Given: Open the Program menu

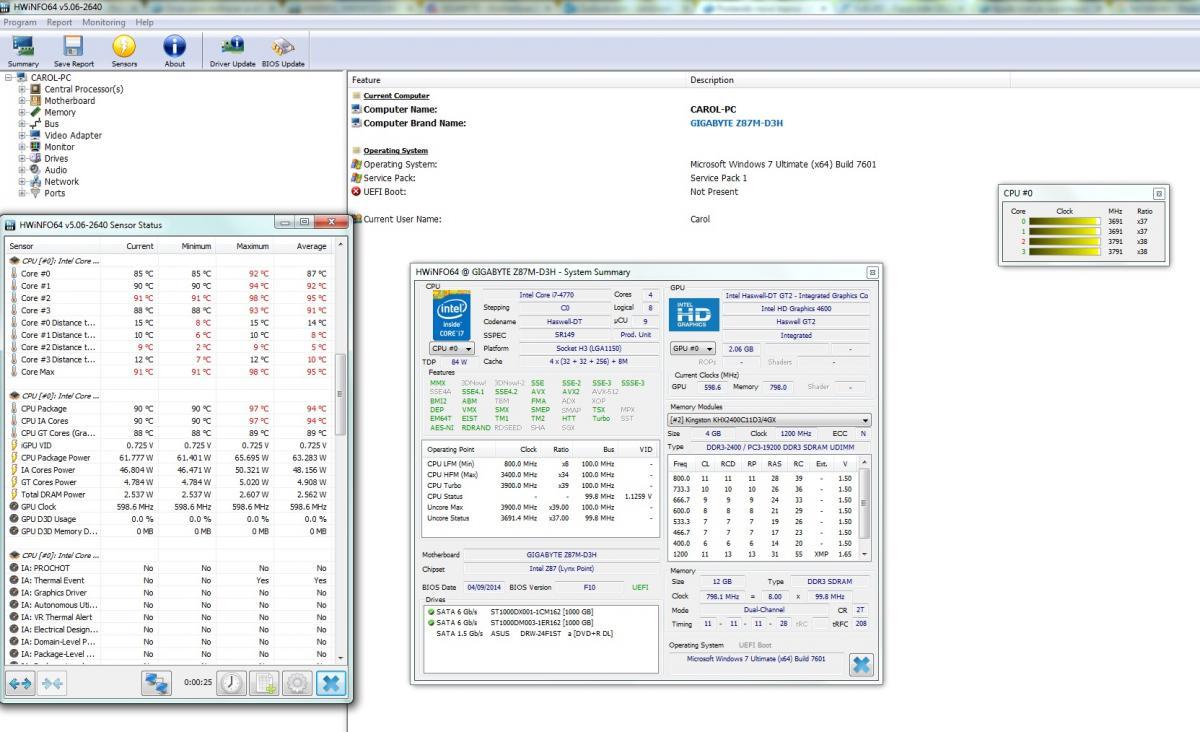Looking at the screenshot, I should 20,22.
